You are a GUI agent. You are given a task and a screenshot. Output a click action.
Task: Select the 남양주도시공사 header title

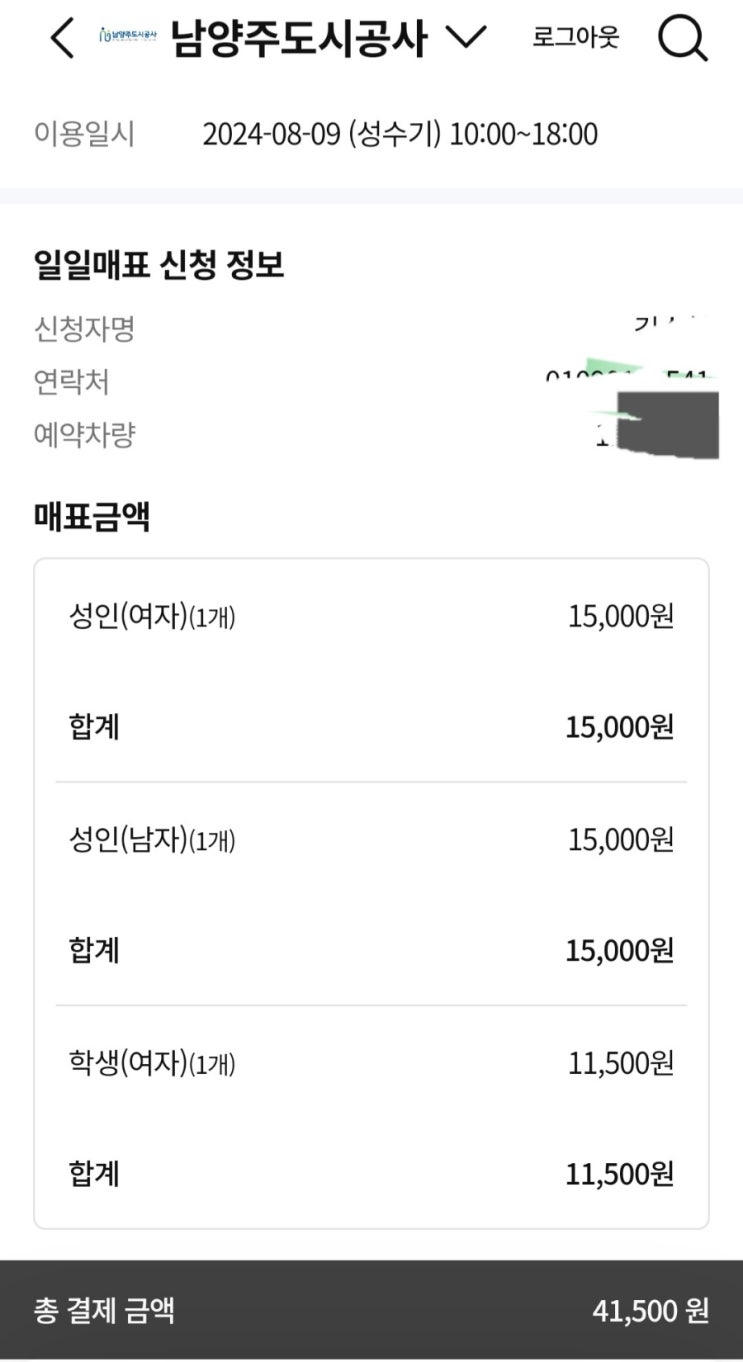(x=299, y=39)
